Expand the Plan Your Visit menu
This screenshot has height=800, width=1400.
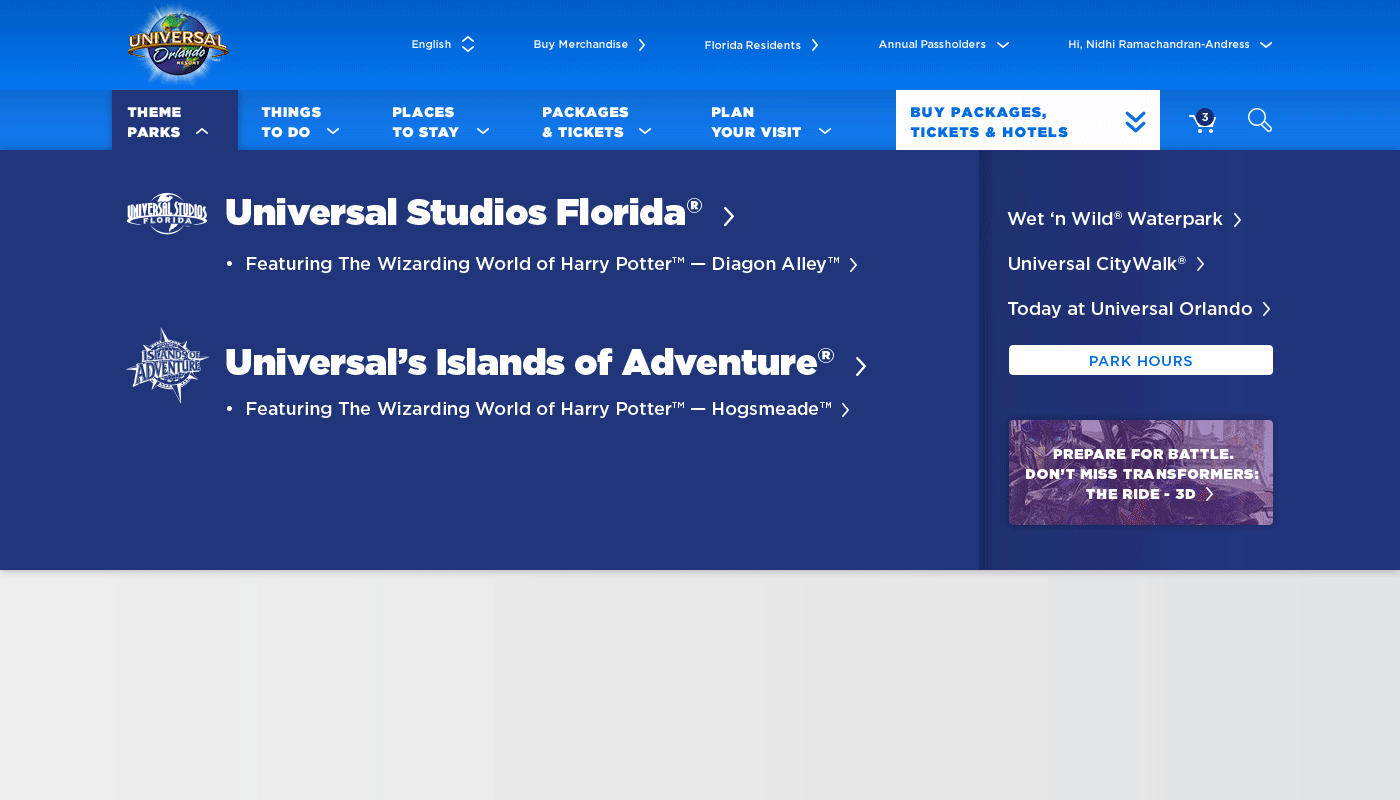[770, 121]
